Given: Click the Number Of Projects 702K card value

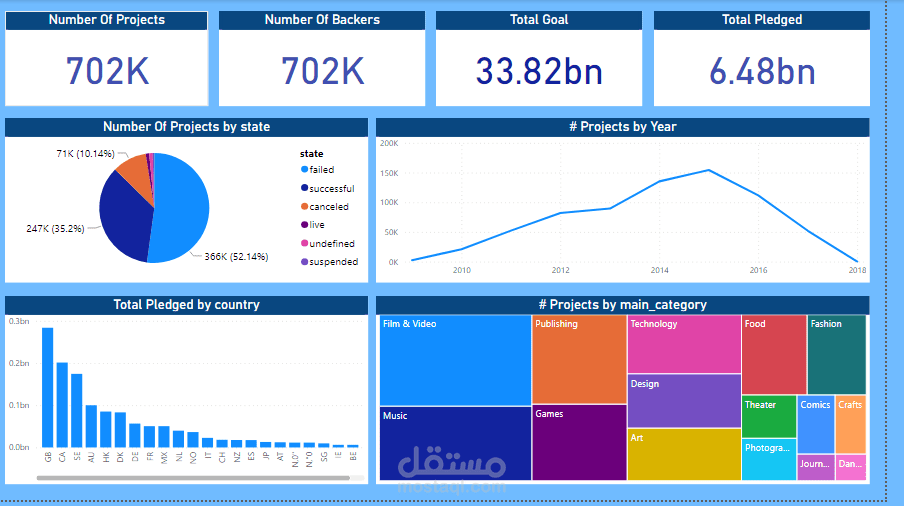Looking at the screenshot, I should pyautogui.click(x=107, y=71).
